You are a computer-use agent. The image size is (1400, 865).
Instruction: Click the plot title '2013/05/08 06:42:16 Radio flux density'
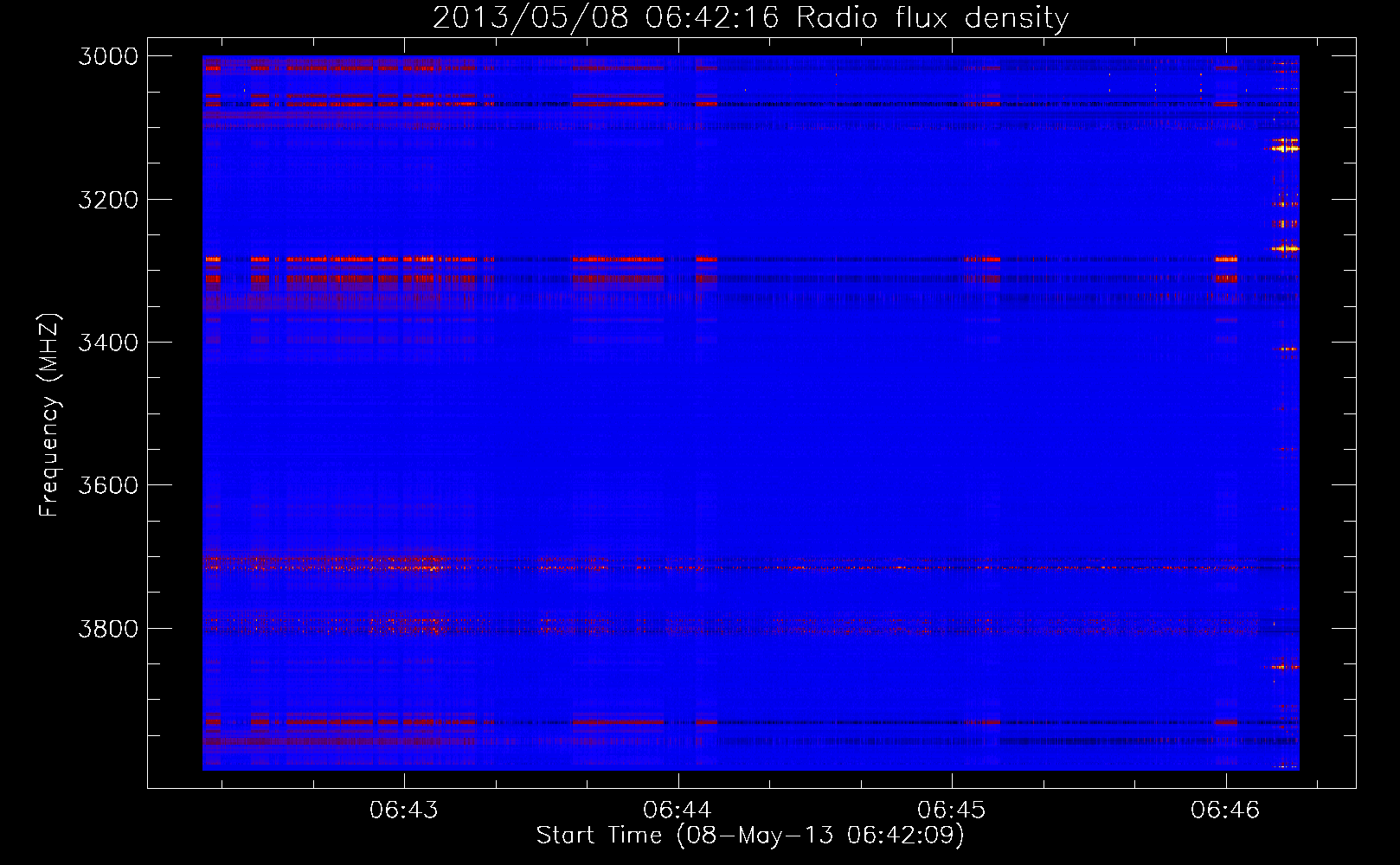point(750,18)
